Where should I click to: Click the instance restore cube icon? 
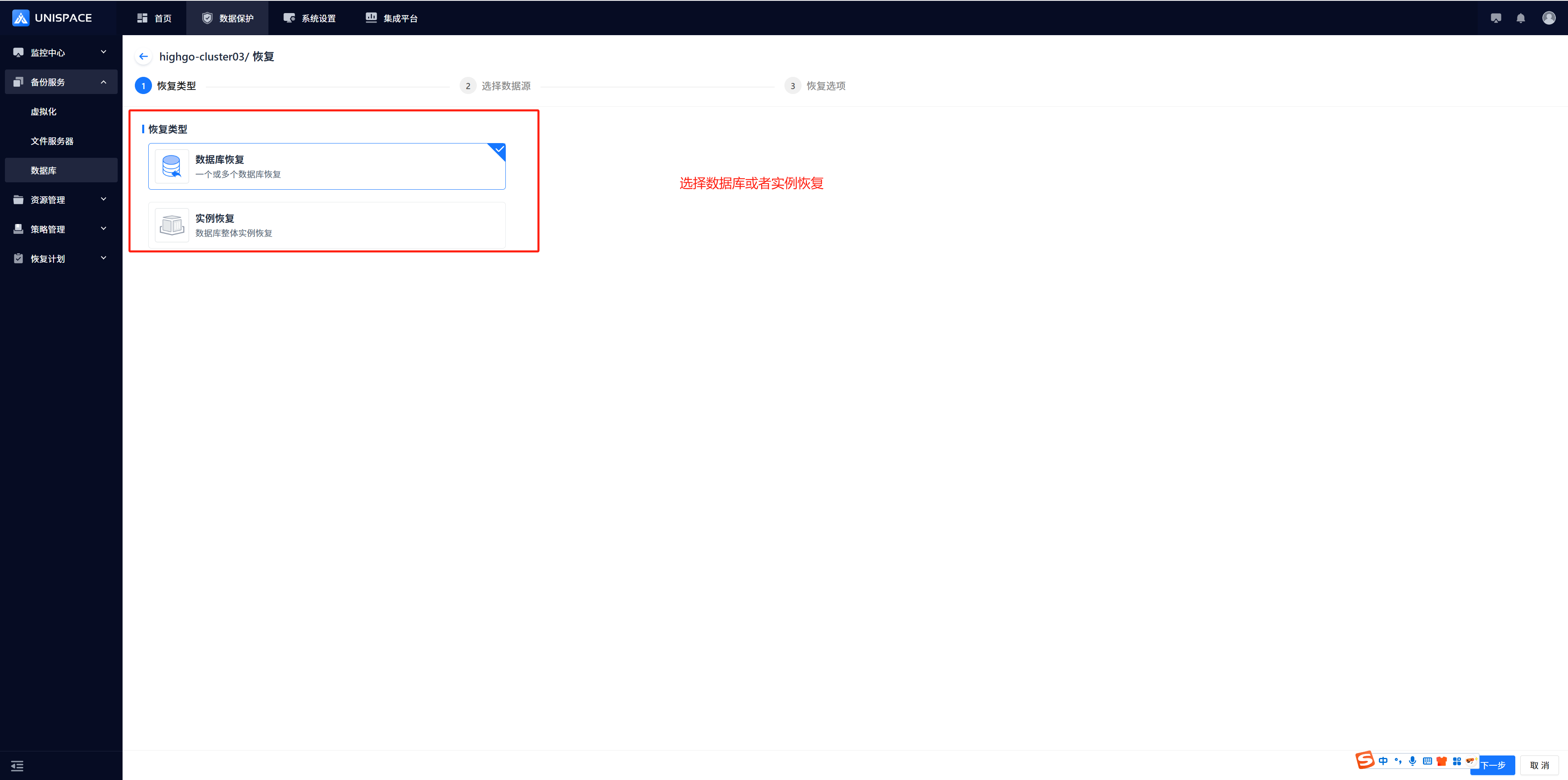[172, 225]
